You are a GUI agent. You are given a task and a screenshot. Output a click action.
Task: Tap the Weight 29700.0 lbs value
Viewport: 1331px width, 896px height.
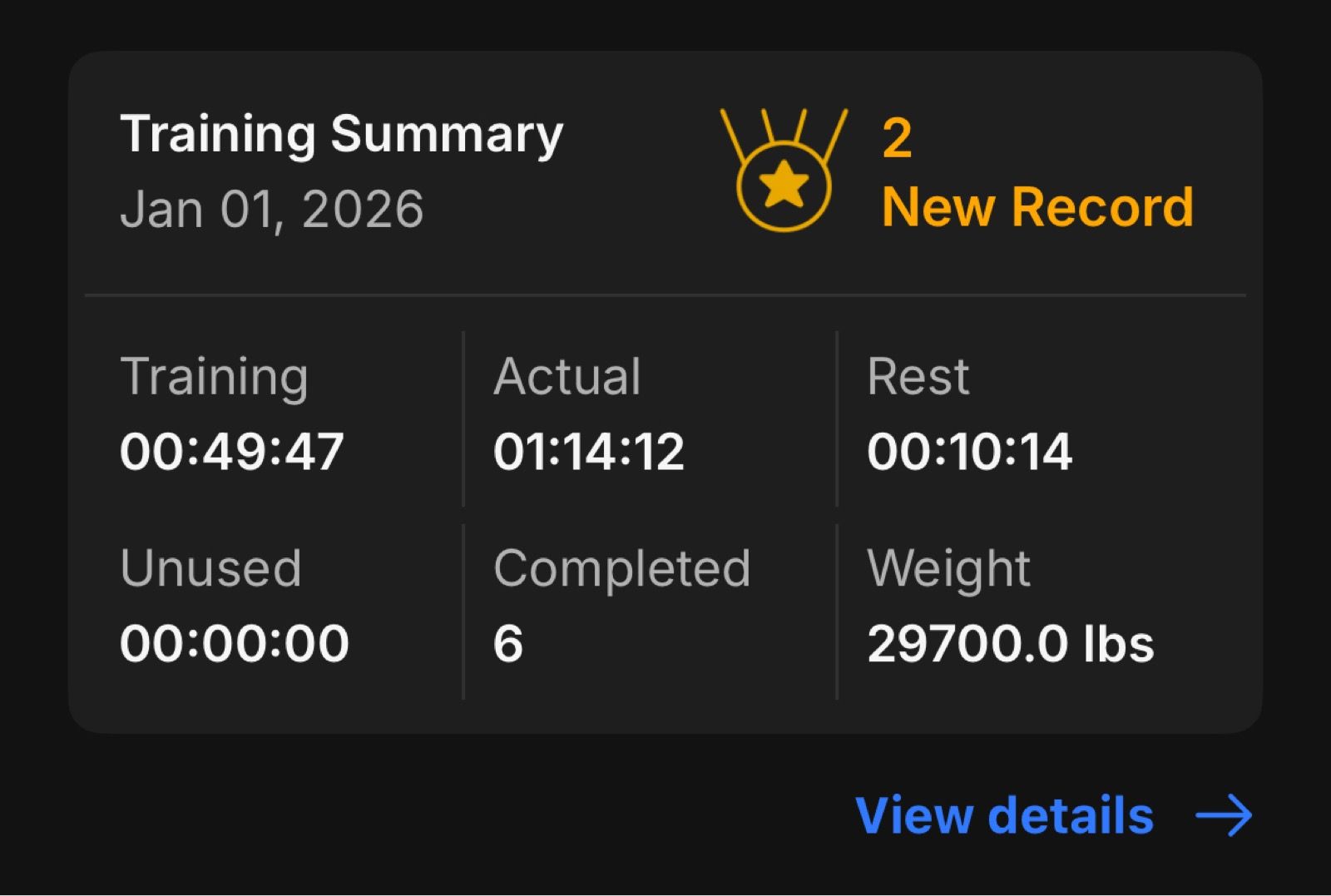click(1010, 644)
